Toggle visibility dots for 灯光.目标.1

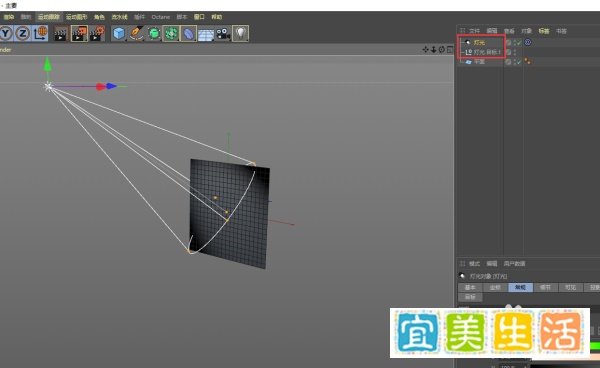pyautogui.click(x=515, y=52)
